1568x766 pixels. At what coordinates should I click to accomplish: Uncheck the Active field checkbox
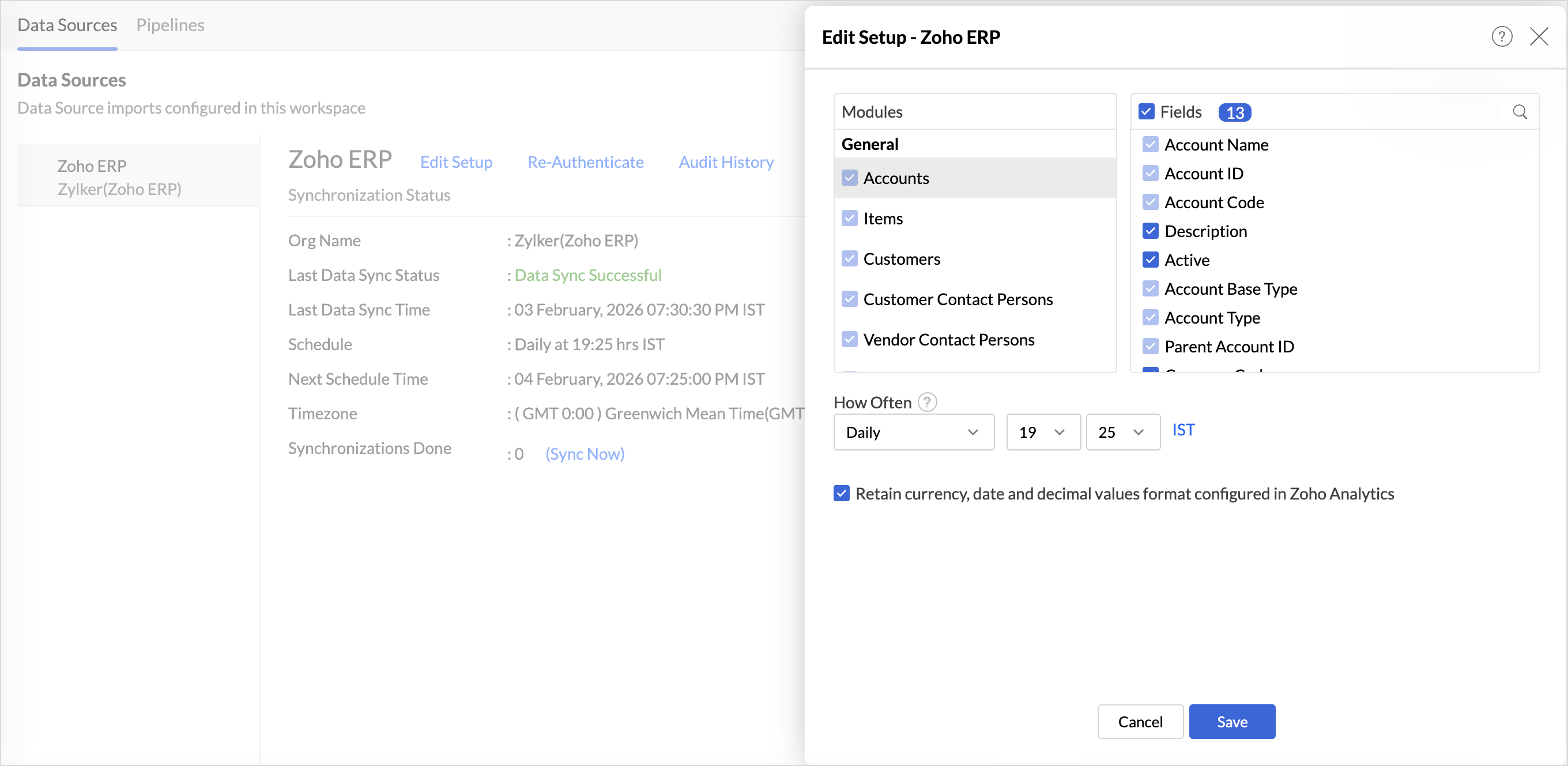tap(1150, 260)
